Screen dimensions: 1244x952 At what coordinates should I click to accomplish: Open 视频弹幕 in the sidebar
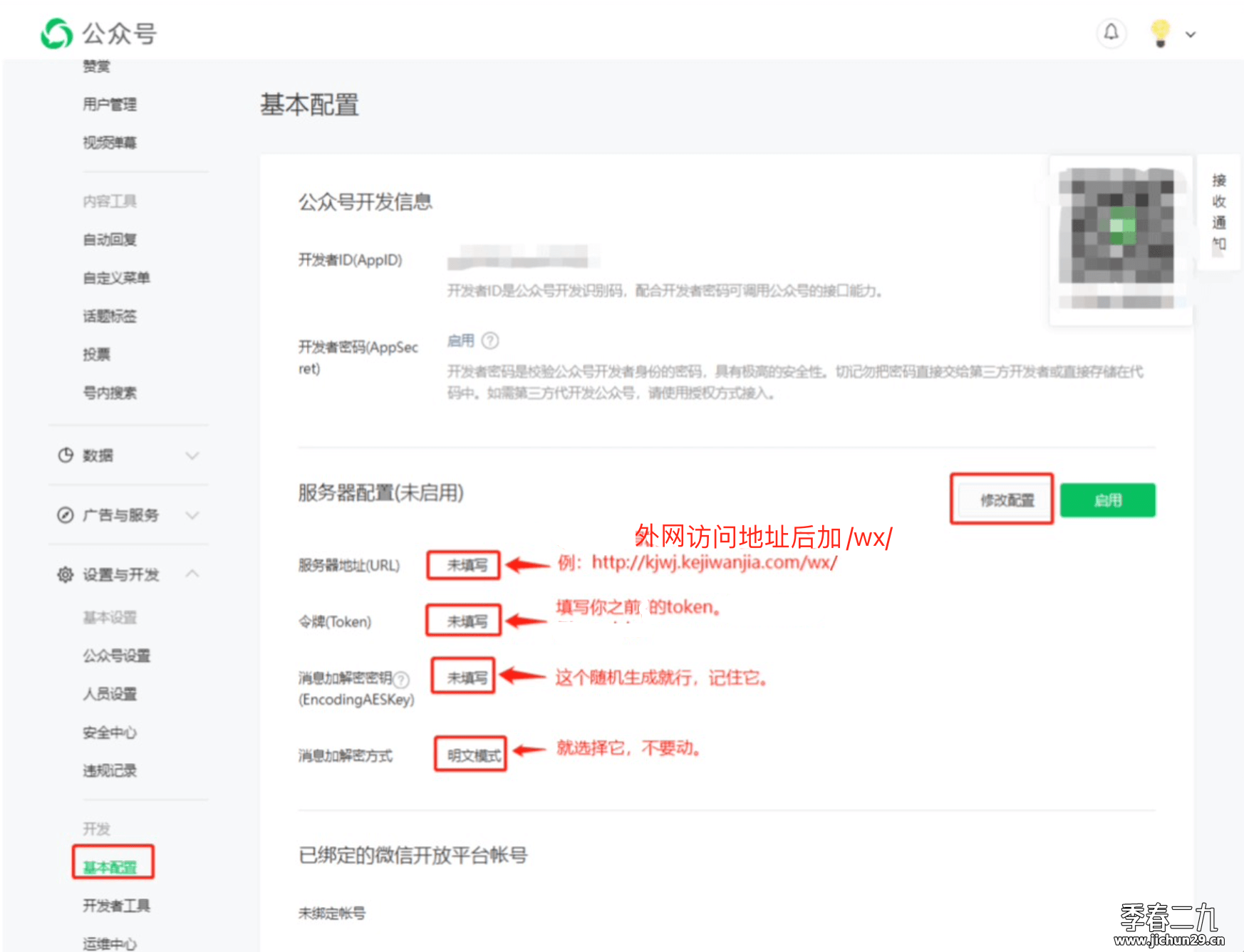click(x=110, y=143)
